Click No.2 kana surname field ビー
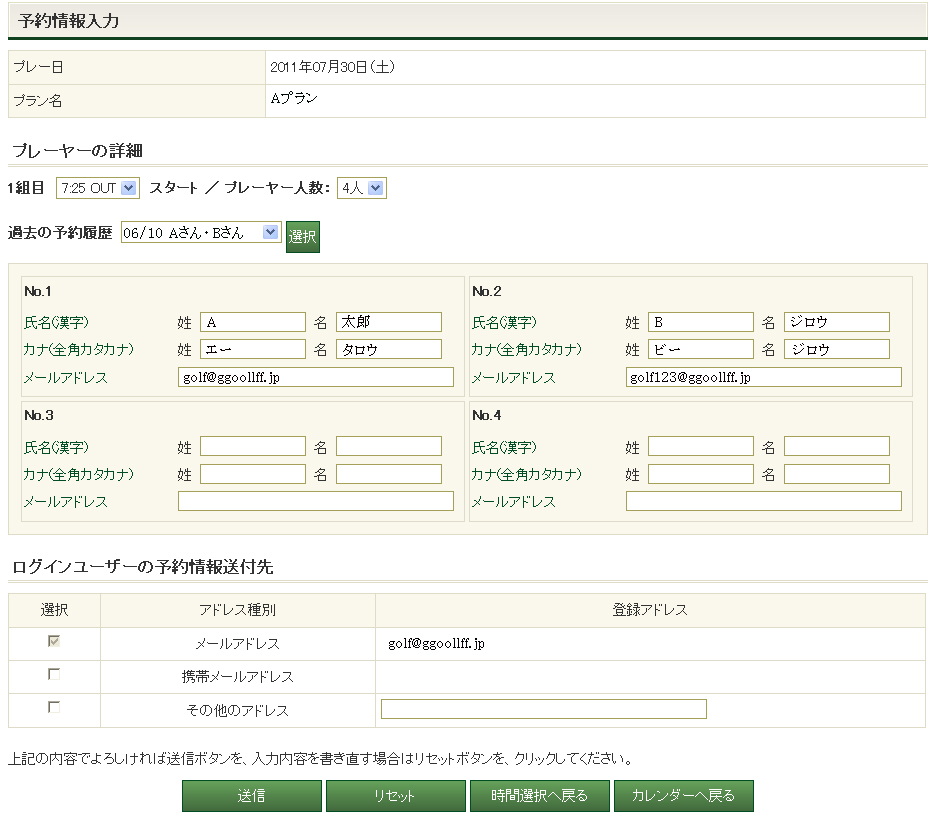Image resolution: width=935 pixels, height=825 pixels. (700, 349)
